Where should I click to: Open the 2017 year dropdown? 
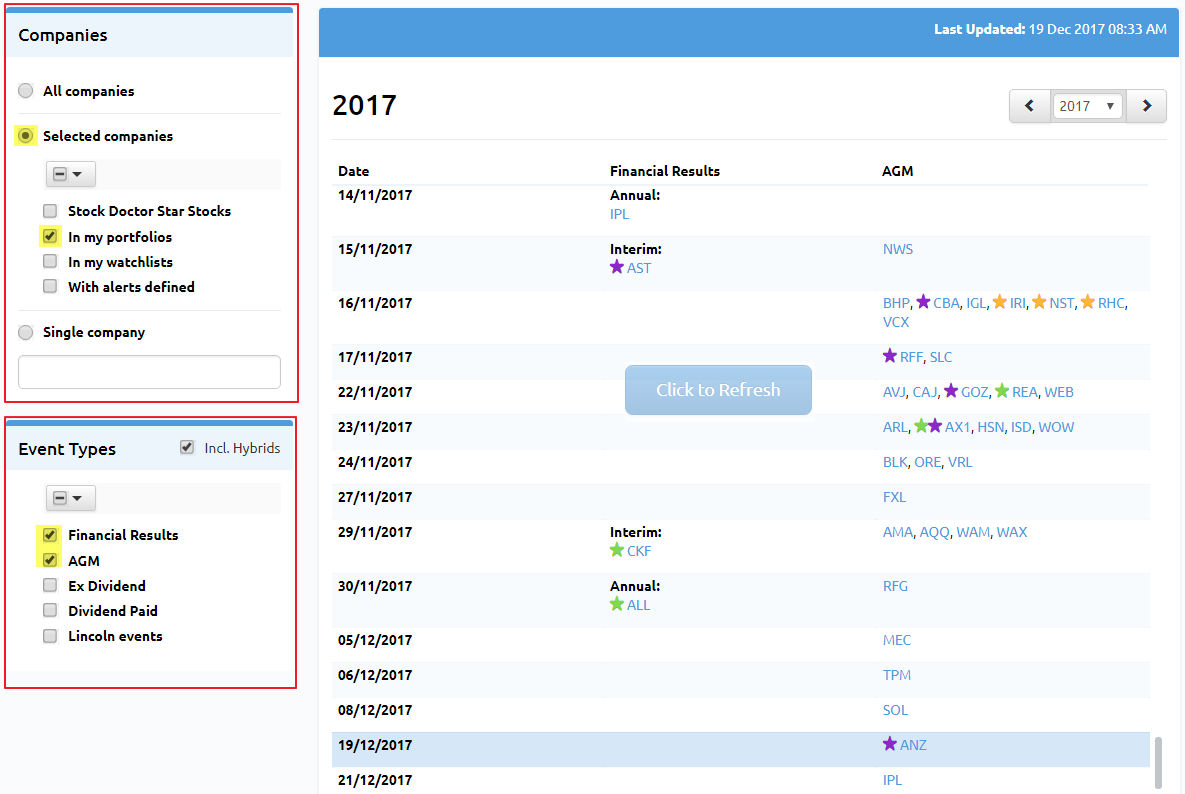(1087, 106)
